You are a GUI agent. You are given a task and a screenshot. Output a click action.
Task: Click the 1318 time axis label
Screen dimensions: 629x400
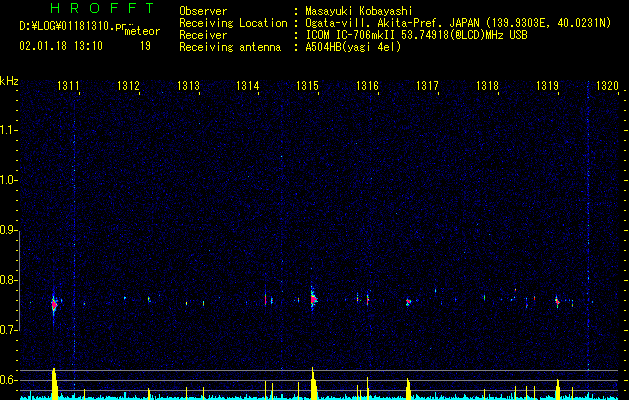coord(487,85)
